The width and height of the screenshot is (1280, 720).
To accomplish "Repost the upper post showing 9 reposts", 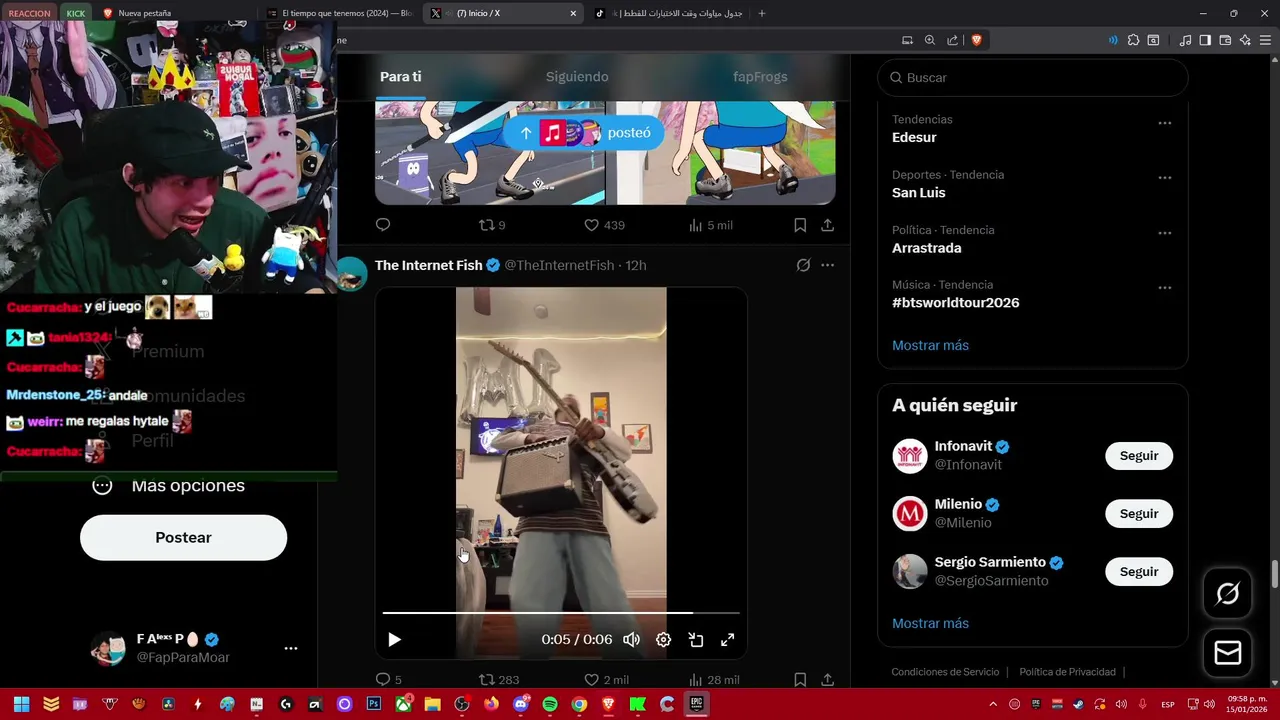I will [x=492, y=225].
